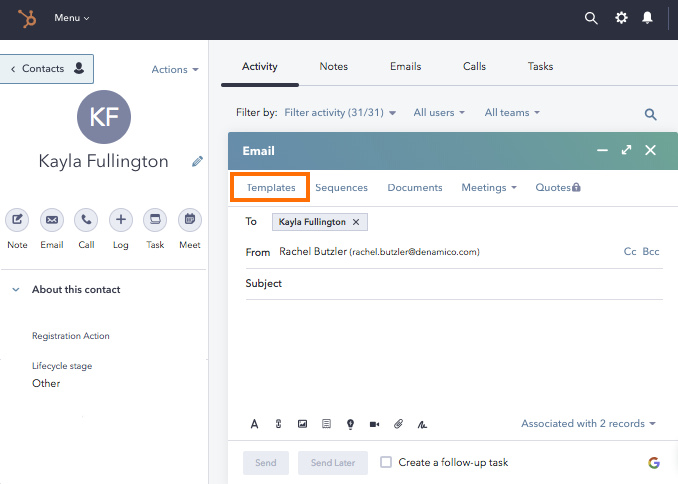This screenshot has width=678, height=484.
Task: Insert knowledge article via the lightbulb icon
Action: click(350, 424)
